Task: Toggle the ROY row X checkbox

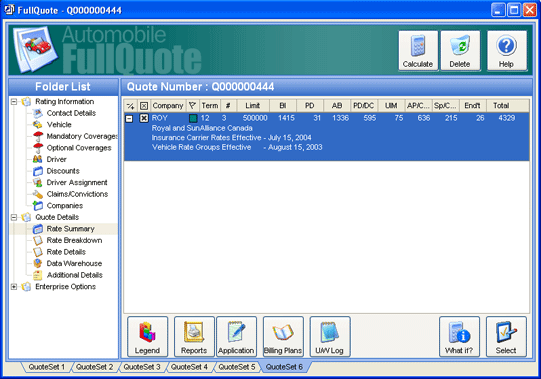Action: pyautogui.click(x=144, y=118)
